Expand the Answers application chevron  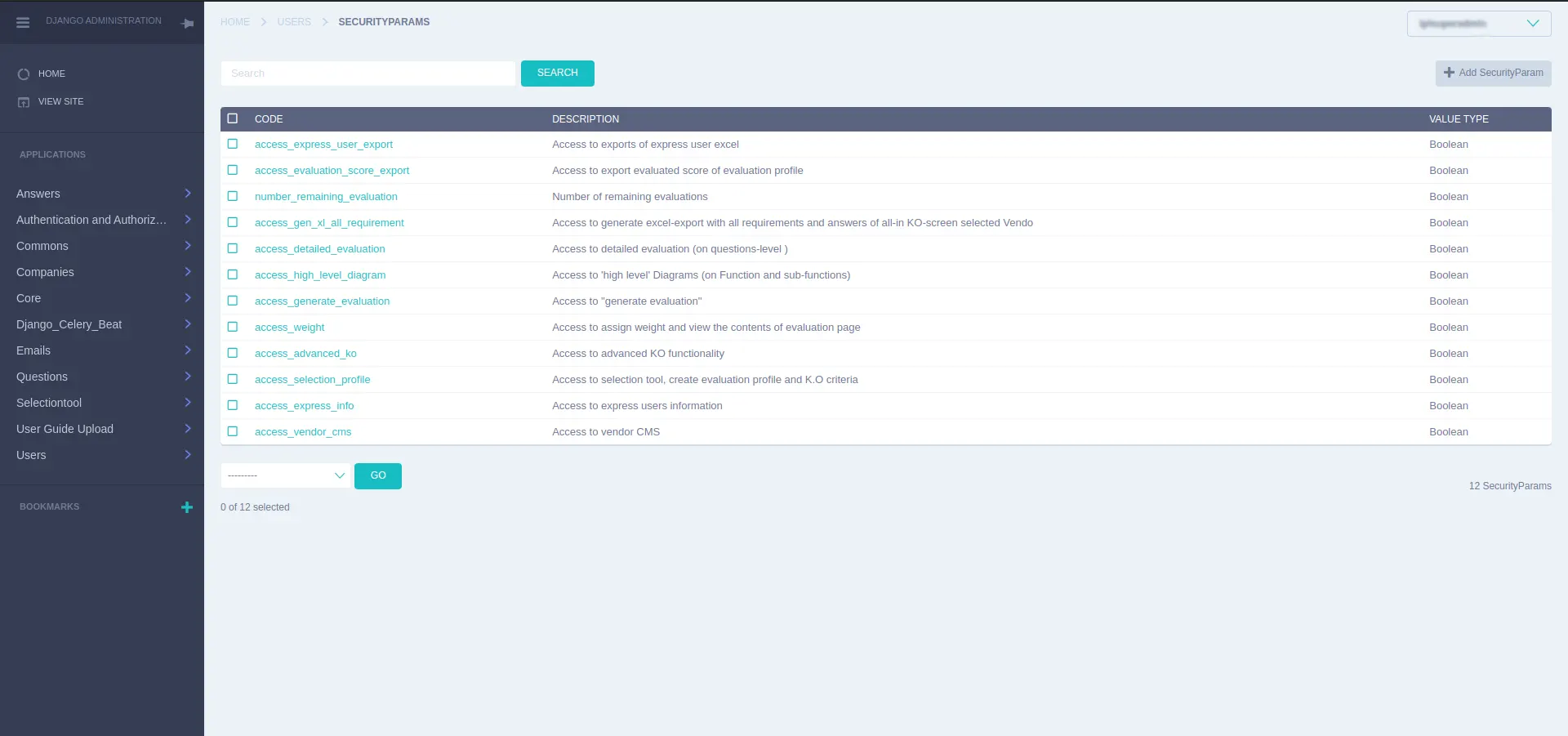[x=188, y=194]
